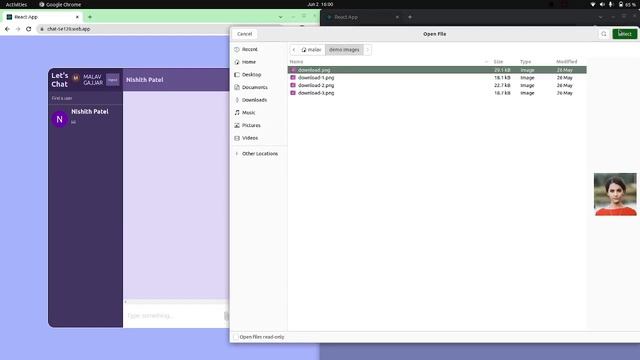Click the clock showing Jun 2 16:00
The width and height of the screenshot is (640, 360).
click(320, 4)
